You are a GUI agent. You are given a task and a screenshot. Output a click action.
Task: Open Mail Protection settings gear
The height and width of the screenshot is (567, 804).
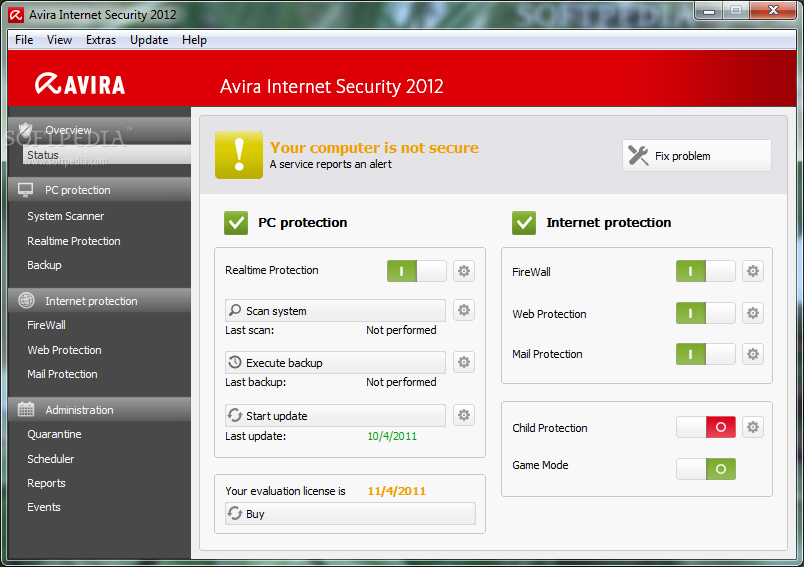(752, 354)
